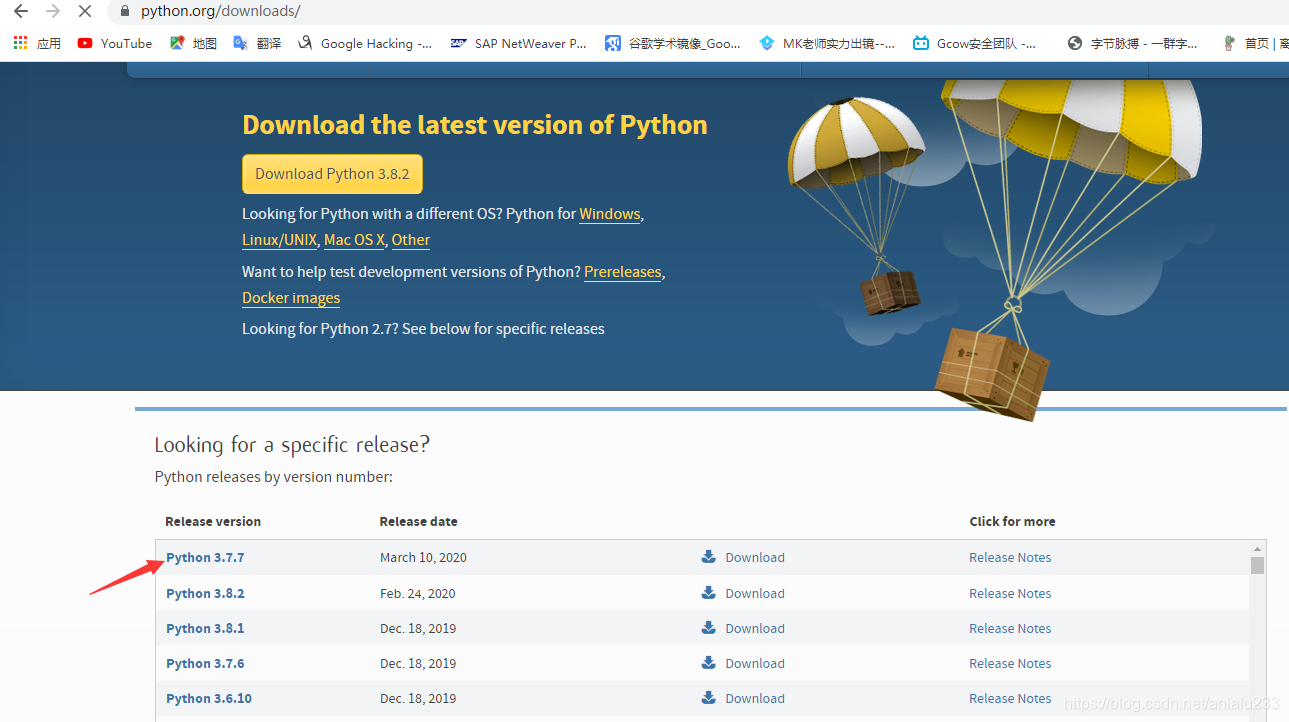Click download icon for Python 3.6.10
Viewport: 1289px width, 722px height.
[708, 698]
